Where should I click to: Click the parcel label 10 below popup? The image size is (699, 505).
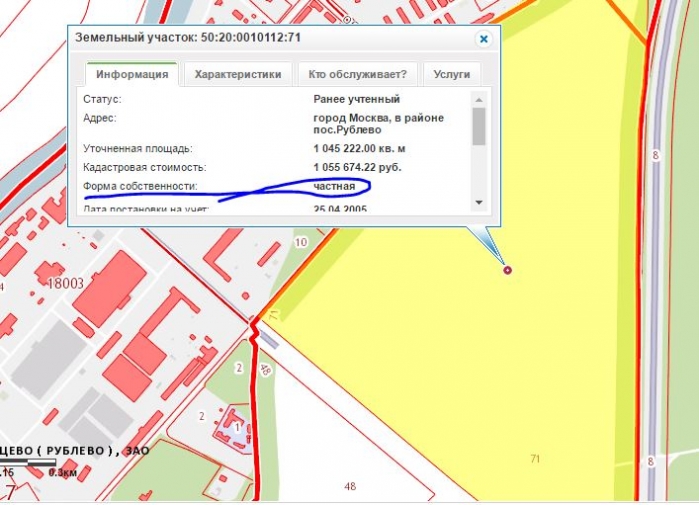point(301,242)
